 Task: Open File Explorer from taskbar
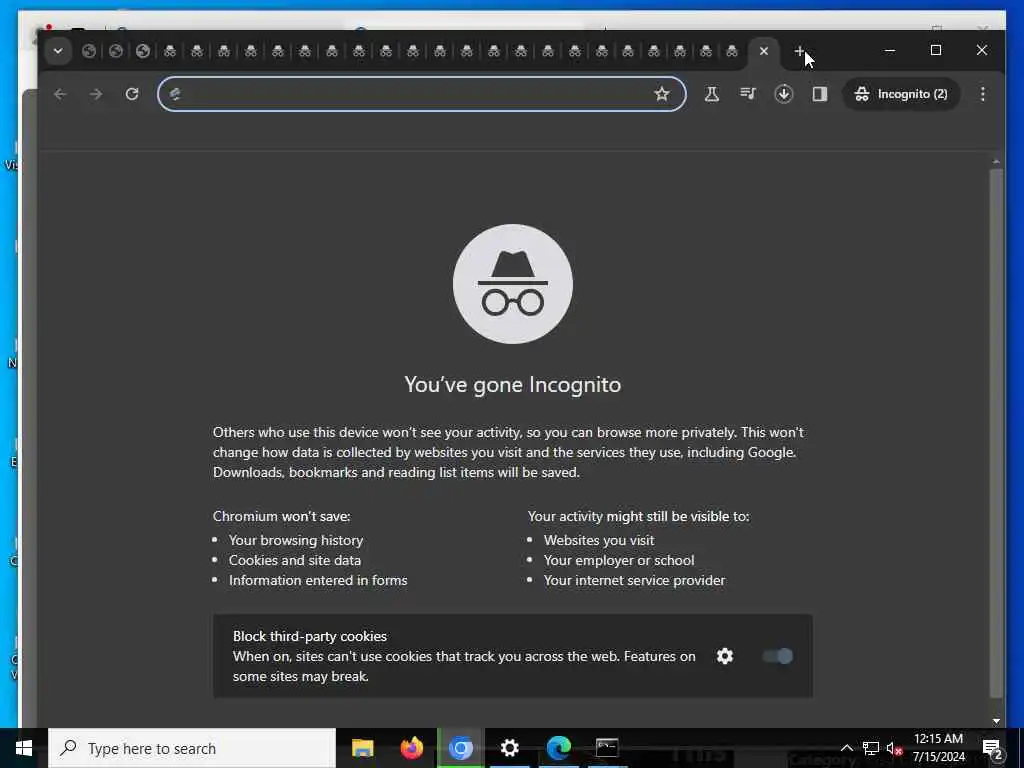pyautogui.click(x=362, y=748)
